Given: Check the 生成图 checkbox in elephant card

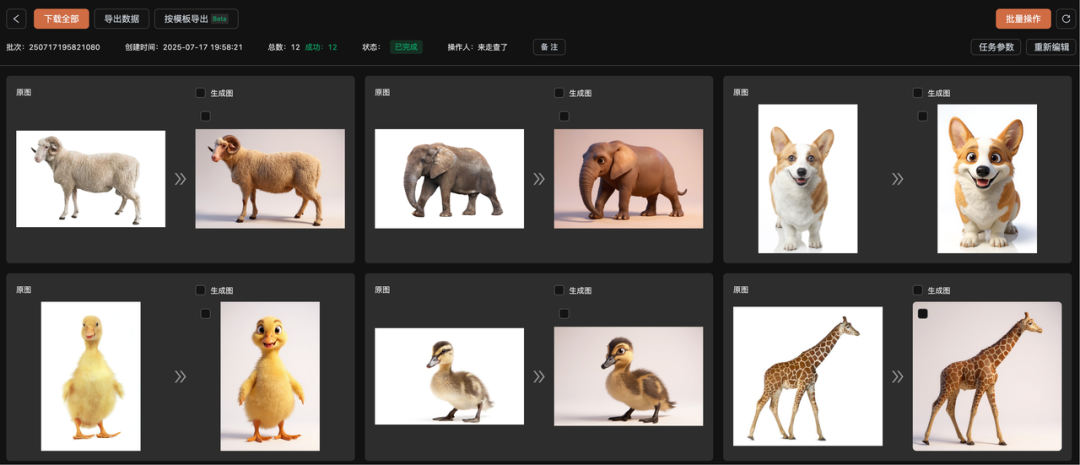Looking at the screenshot, I should click(x=559, y=93).
